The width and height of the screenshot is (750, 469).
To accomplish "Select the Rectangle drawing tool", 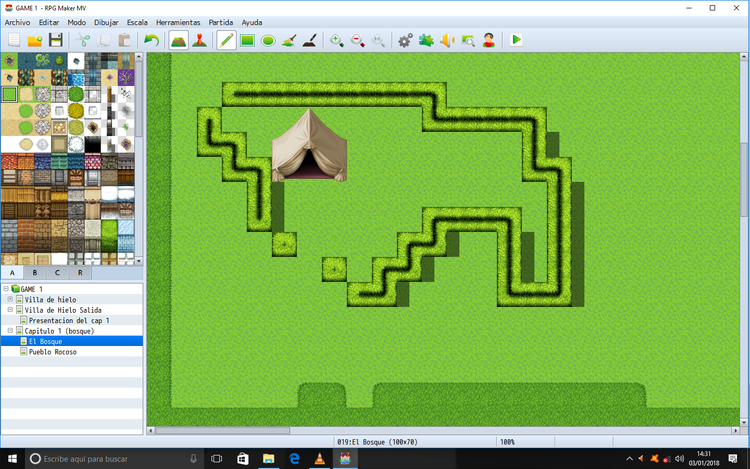I will click(247, 40).
